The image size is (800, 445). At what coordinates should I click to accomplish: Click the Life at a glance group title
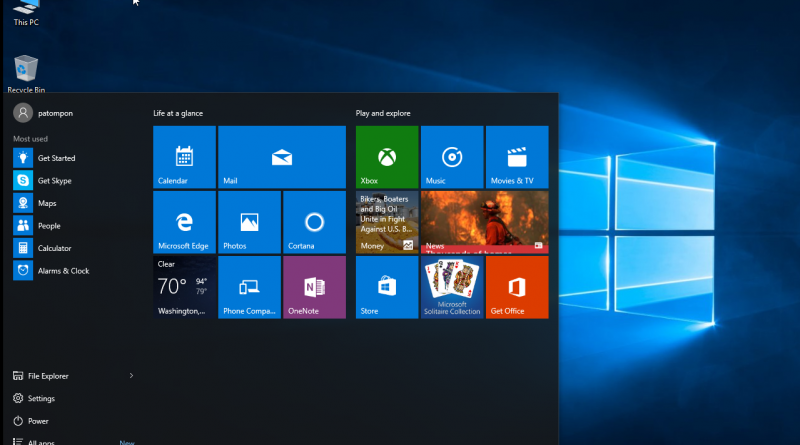pos(178,113)
